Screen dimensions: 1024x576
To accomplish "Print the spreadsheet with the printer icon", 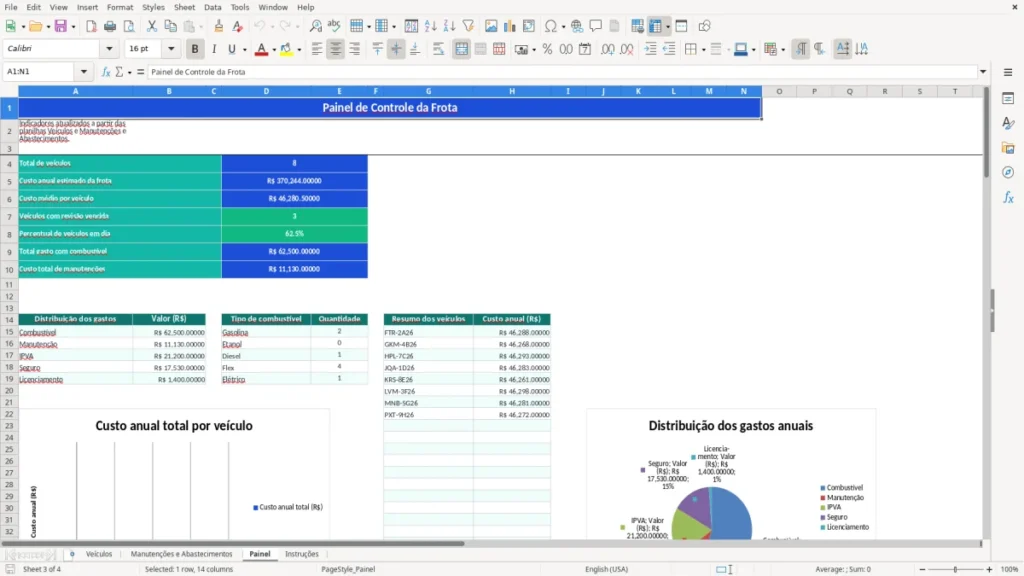I will [110, 26].
